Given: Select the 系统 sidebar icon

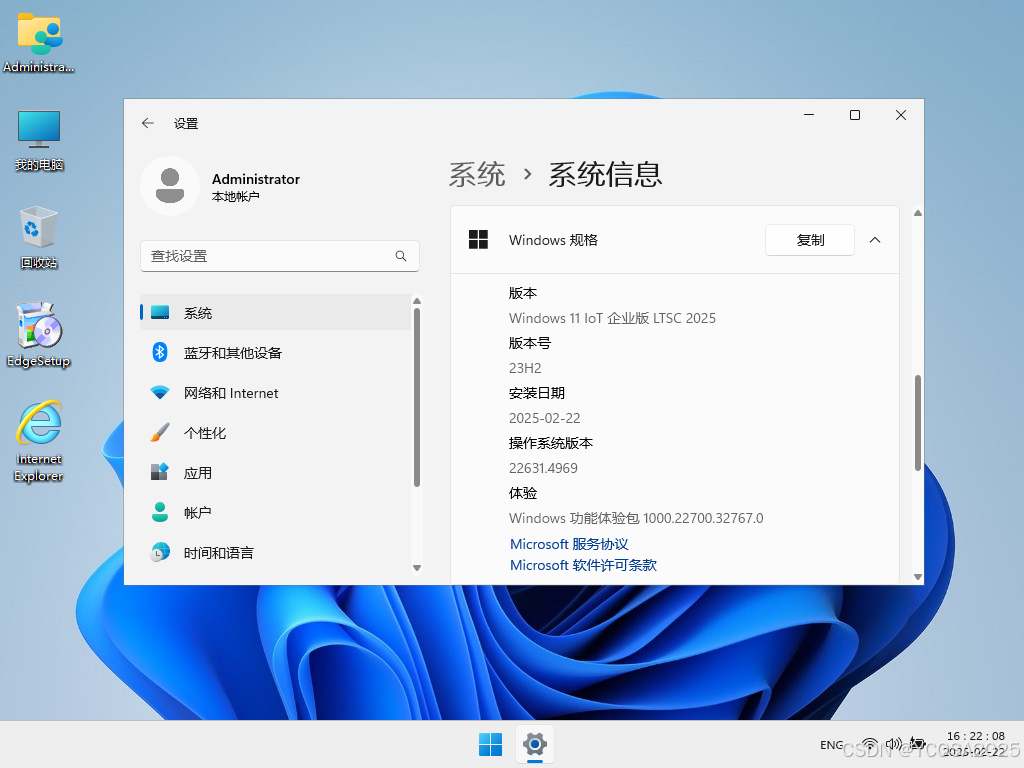Looking at the screenshot, I should (160, 312).
